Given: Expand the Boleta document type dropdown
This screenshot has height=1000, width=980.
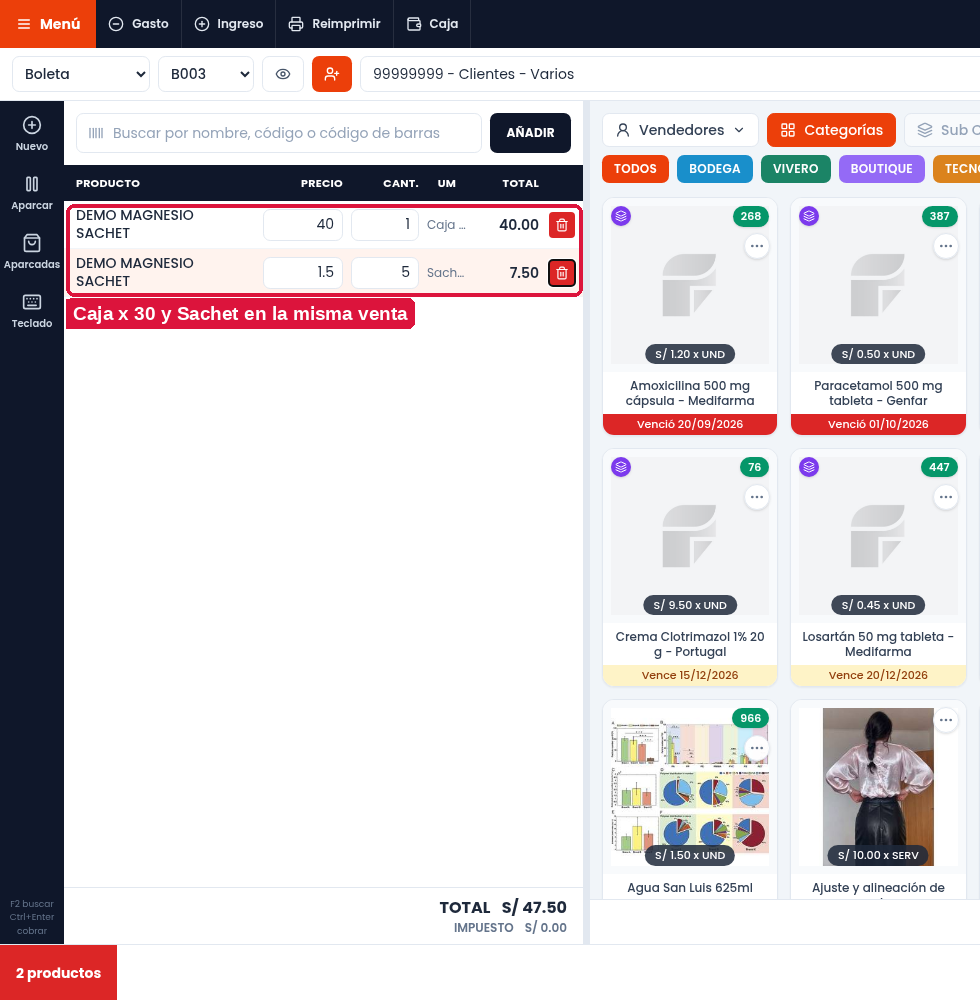Looking at the screenshot, I should pyautogui.click(x=81, y=74).
